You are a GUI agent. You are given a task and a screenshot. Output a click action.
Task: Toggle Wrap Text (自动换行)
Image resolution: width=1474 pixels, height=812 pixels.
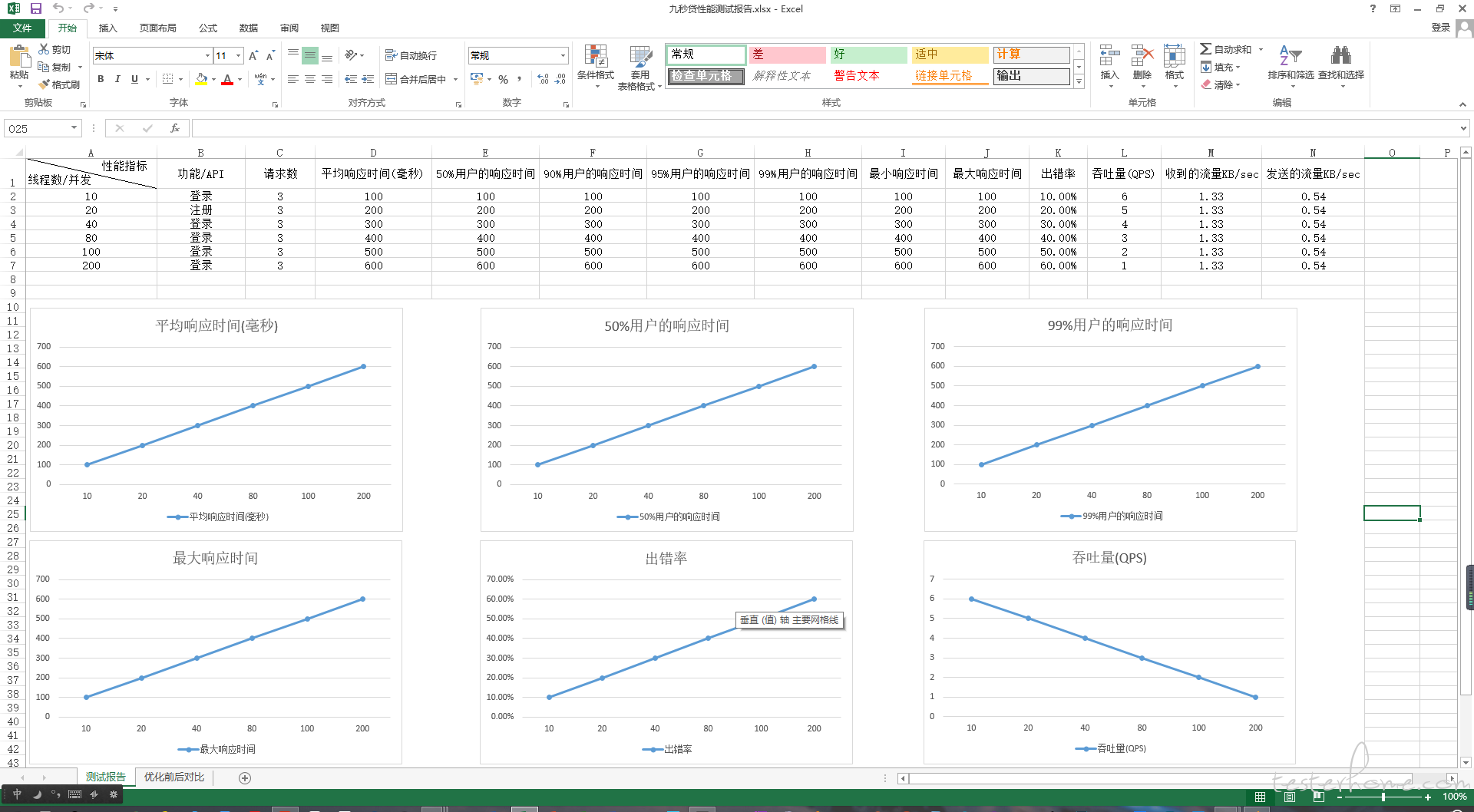[x=411, y=55]
